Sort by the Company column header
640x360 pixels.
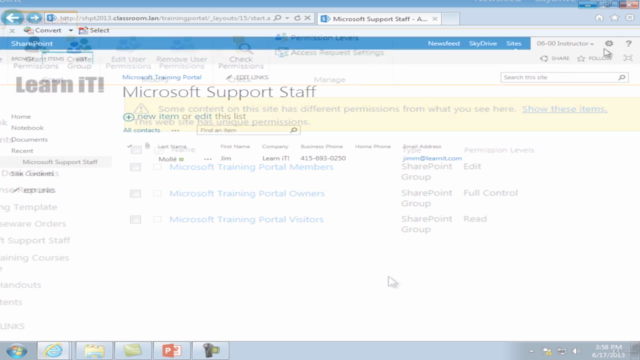[275, 146]
